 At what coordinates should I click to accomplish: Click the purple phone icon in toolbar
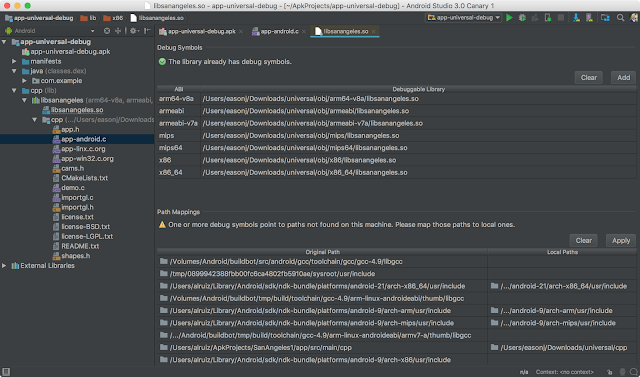tap(589, 18)
